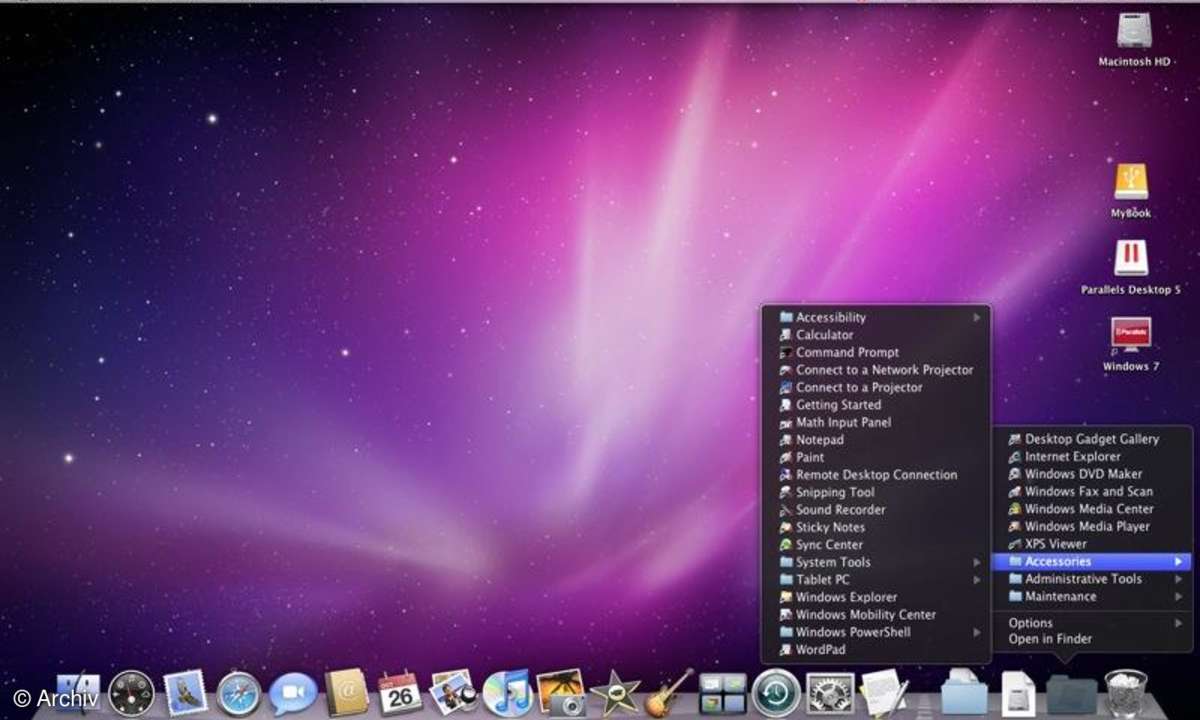Choose Command Prompt from Accessories
Image resolution: width=1200 pixels, height=720 pixels.
tap(847, 352)
